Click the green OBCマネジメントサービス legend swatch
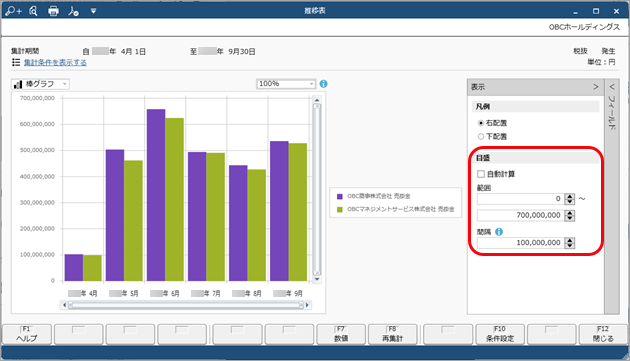Image resolution: width=630 pixels, height=361 pixels. 340,209
